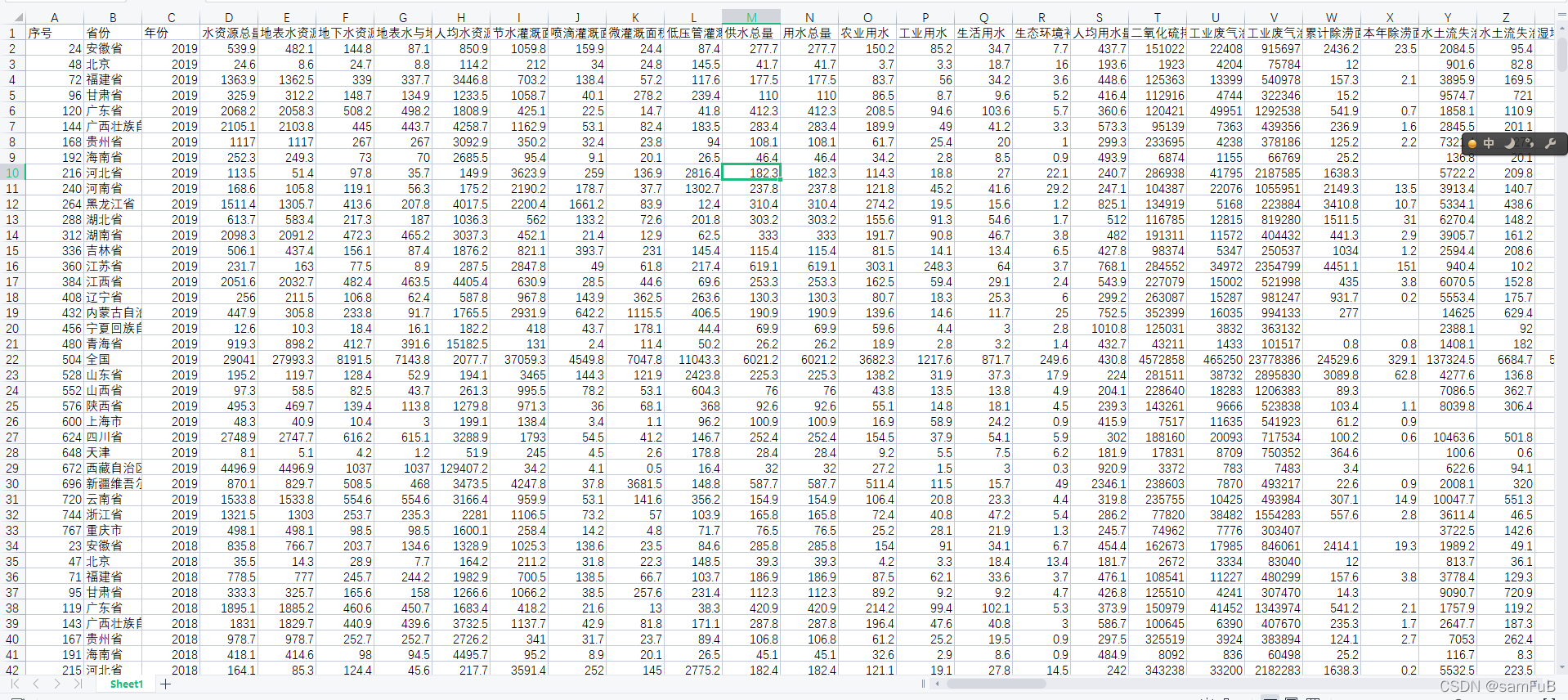Click the '上海市' cell in row 26

click(x=113, y=421)
